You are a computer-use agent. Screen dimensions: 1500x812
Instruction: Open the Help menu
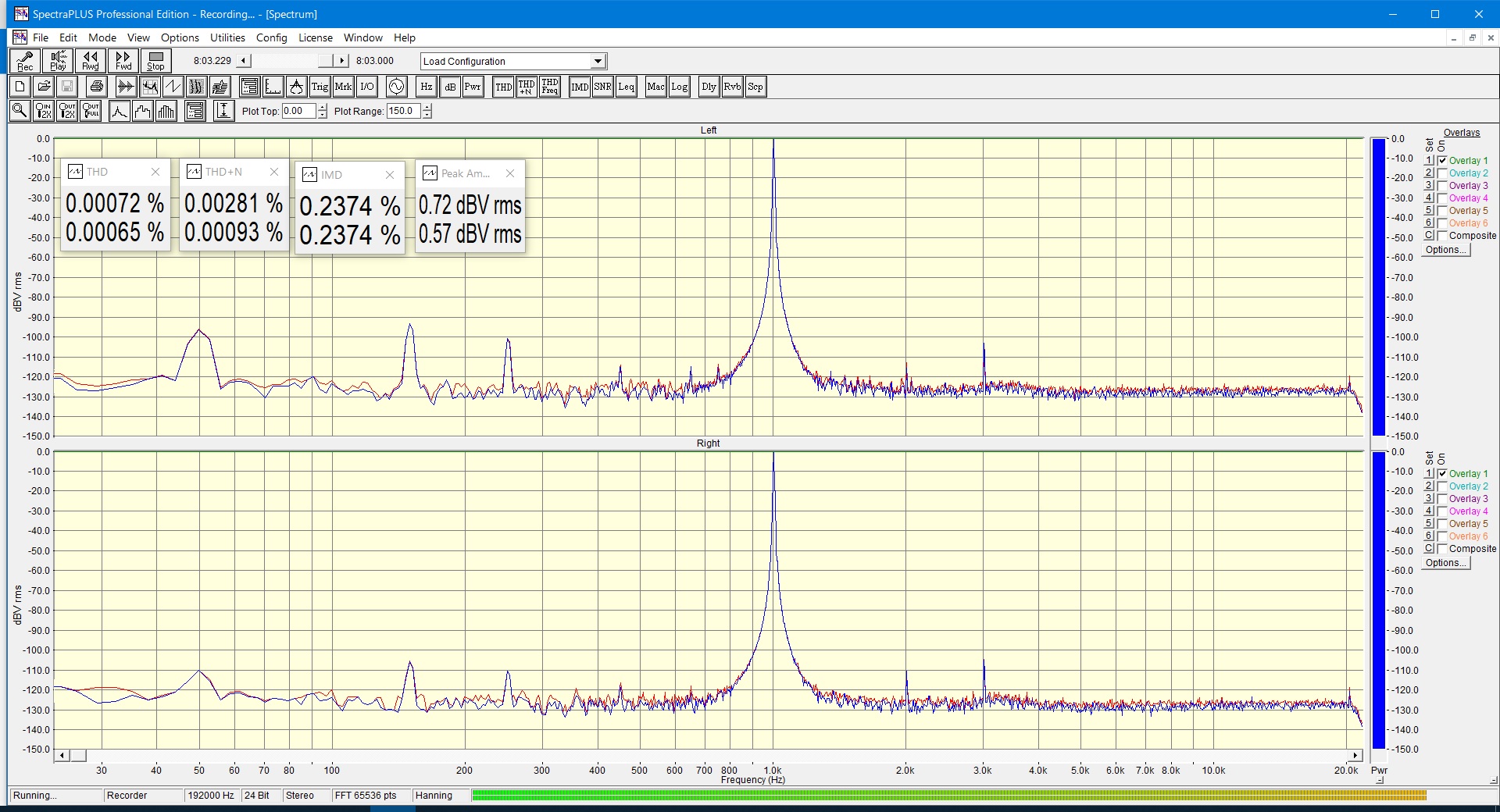[x=404, y=37]
